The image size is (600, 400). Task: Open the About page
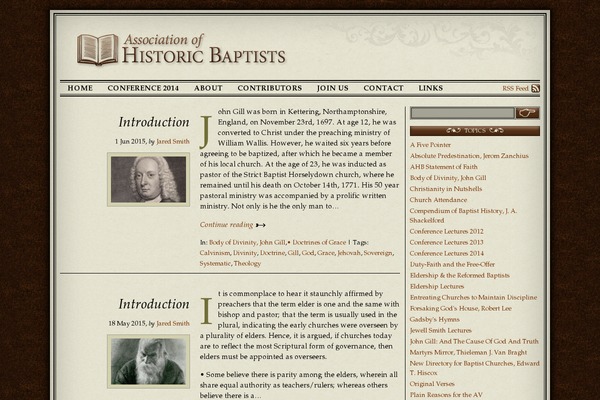pos(208,88)
